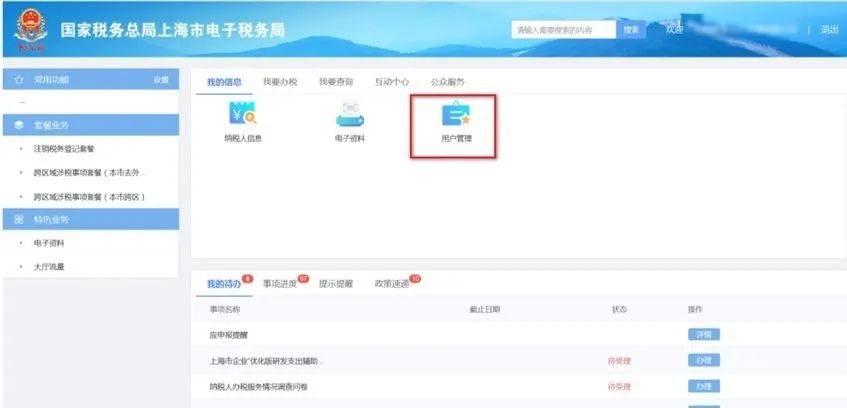
Task: Click the 应申报提醒 row text
Action: [228, 335]
